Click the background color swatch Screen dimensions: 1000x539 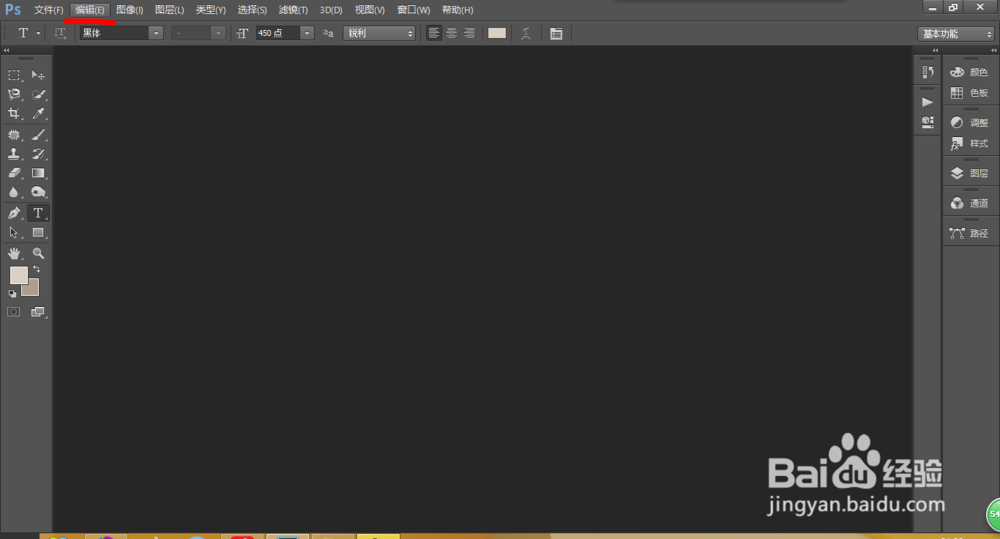(33, 290)
